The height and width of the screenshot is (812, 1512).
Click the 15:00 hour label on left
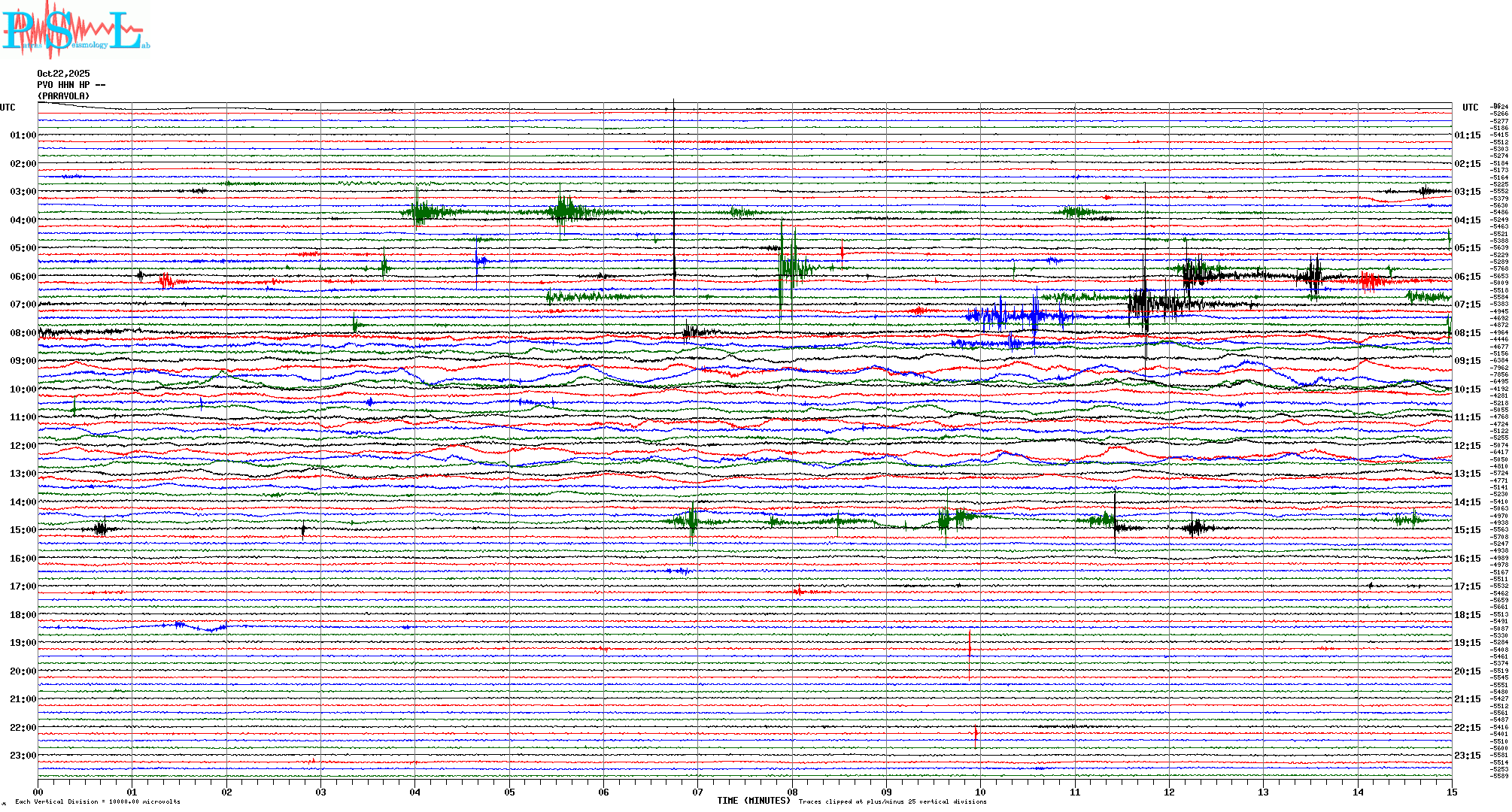23,530
